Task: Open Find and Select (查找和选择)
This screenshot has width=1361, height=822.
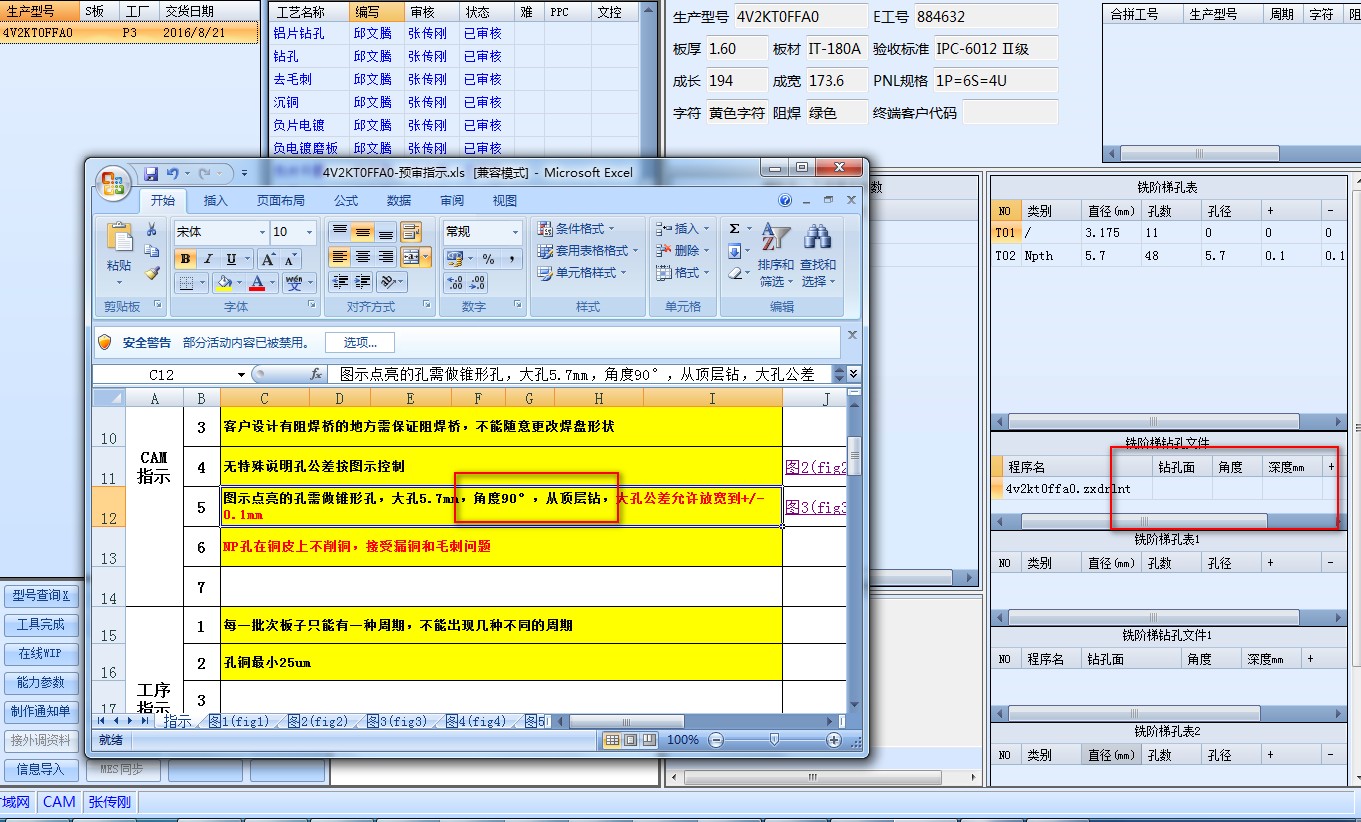Action: pos(818,255)
